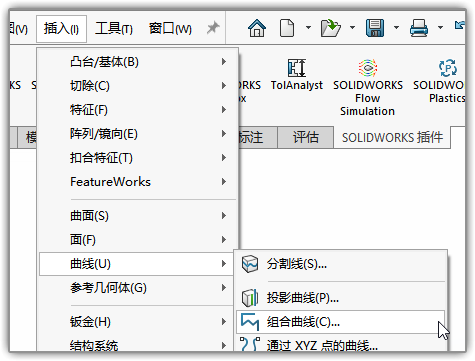475x361 pixels.
Task: Select the highlighted 曲线(U) menu entry
Action: (136, 264)
